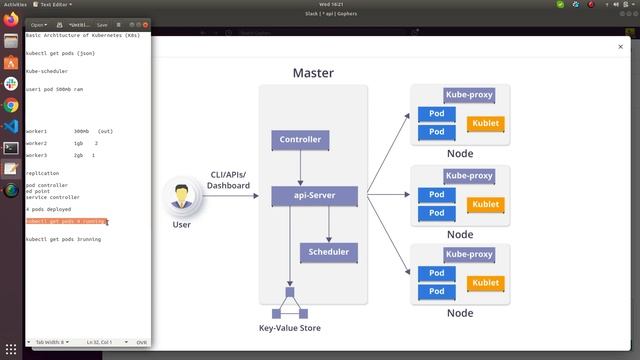Viewport: 640px width, 360px height.
Task: Click the api-Server box in the diagram
Action: (x=315, y=196)
